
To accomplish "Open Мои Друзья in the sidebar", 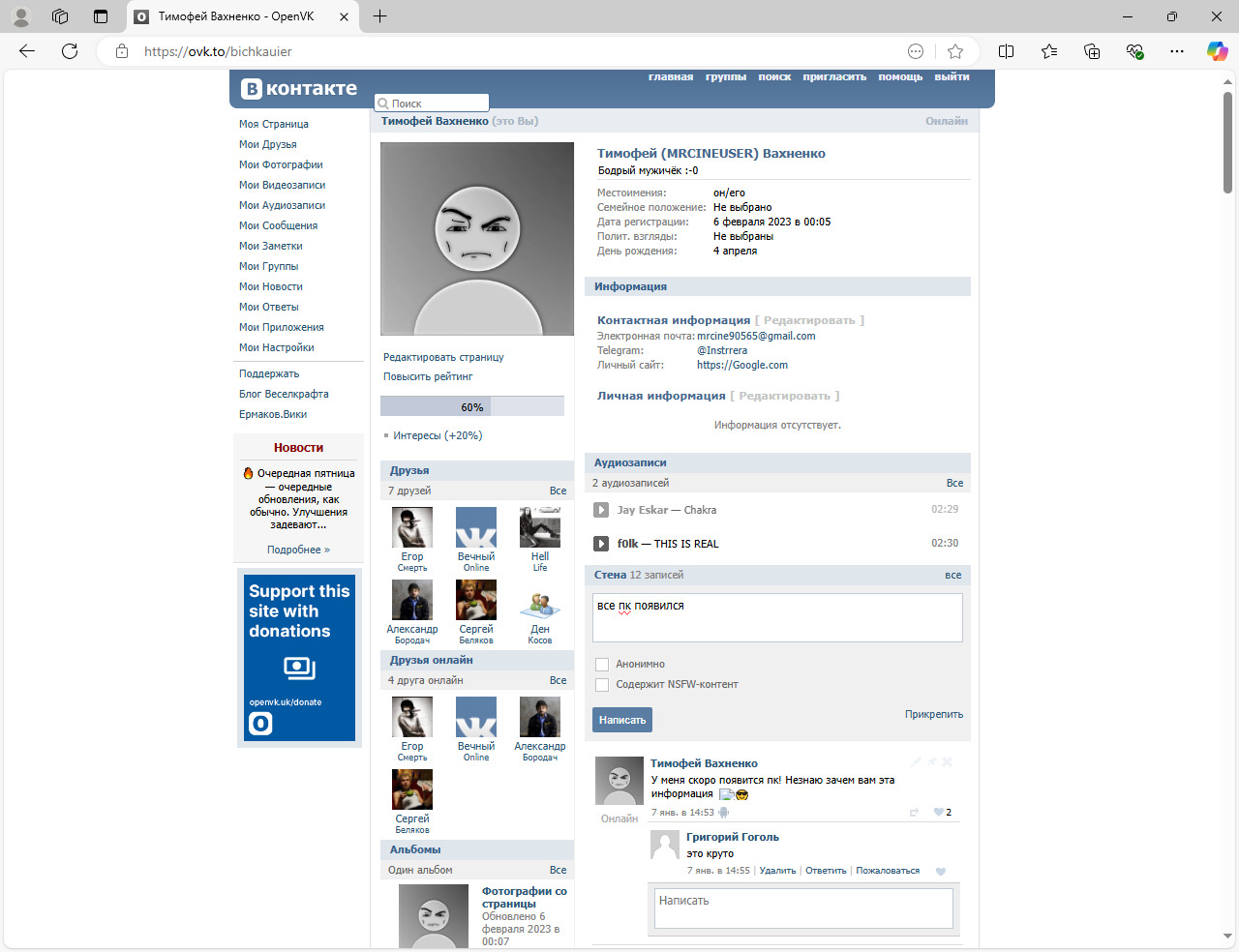I will click(268, 144).
